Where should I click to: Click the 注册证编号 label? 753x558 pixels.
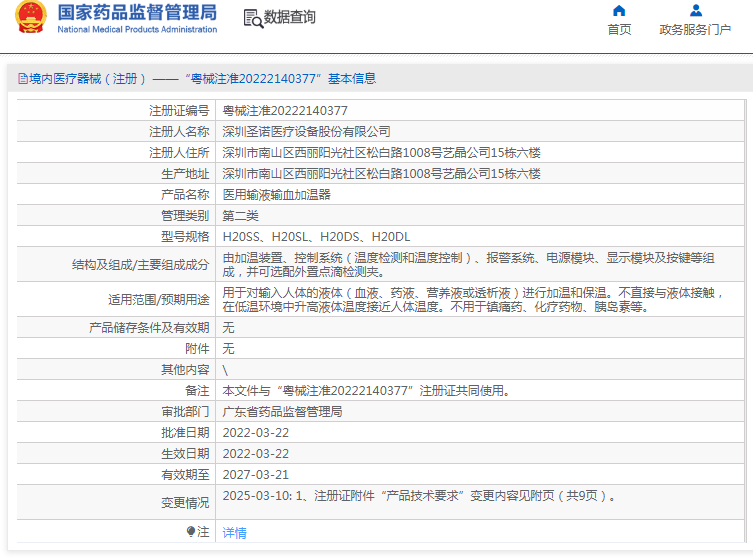point(179,111)
